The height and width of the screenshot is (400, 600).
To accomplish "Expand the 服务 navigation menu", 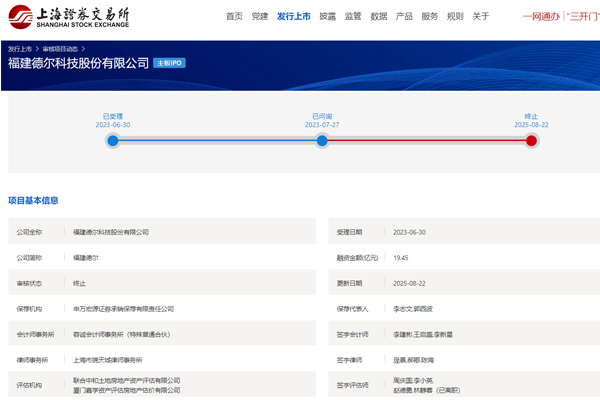I will 430,17.
